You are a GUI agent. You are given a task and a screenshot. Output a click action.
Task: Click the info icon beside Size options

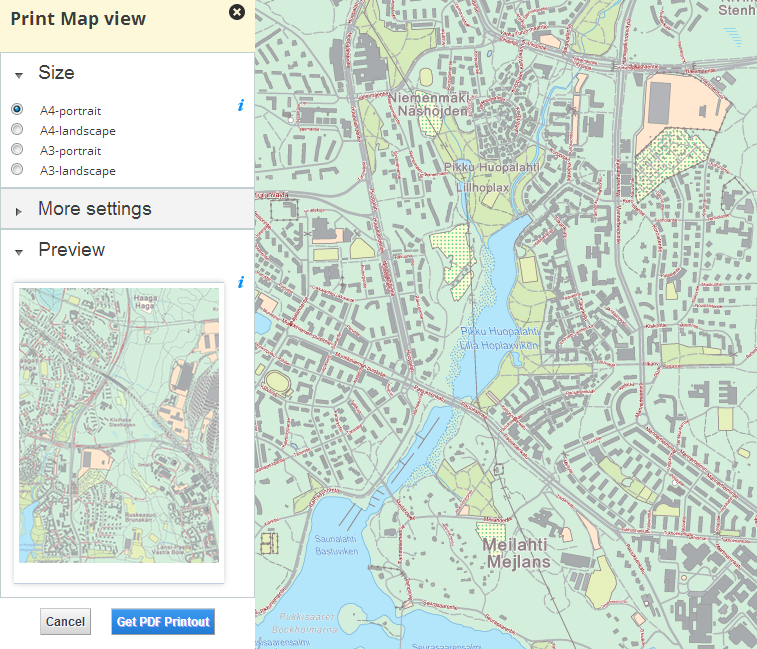click(240, 106)
